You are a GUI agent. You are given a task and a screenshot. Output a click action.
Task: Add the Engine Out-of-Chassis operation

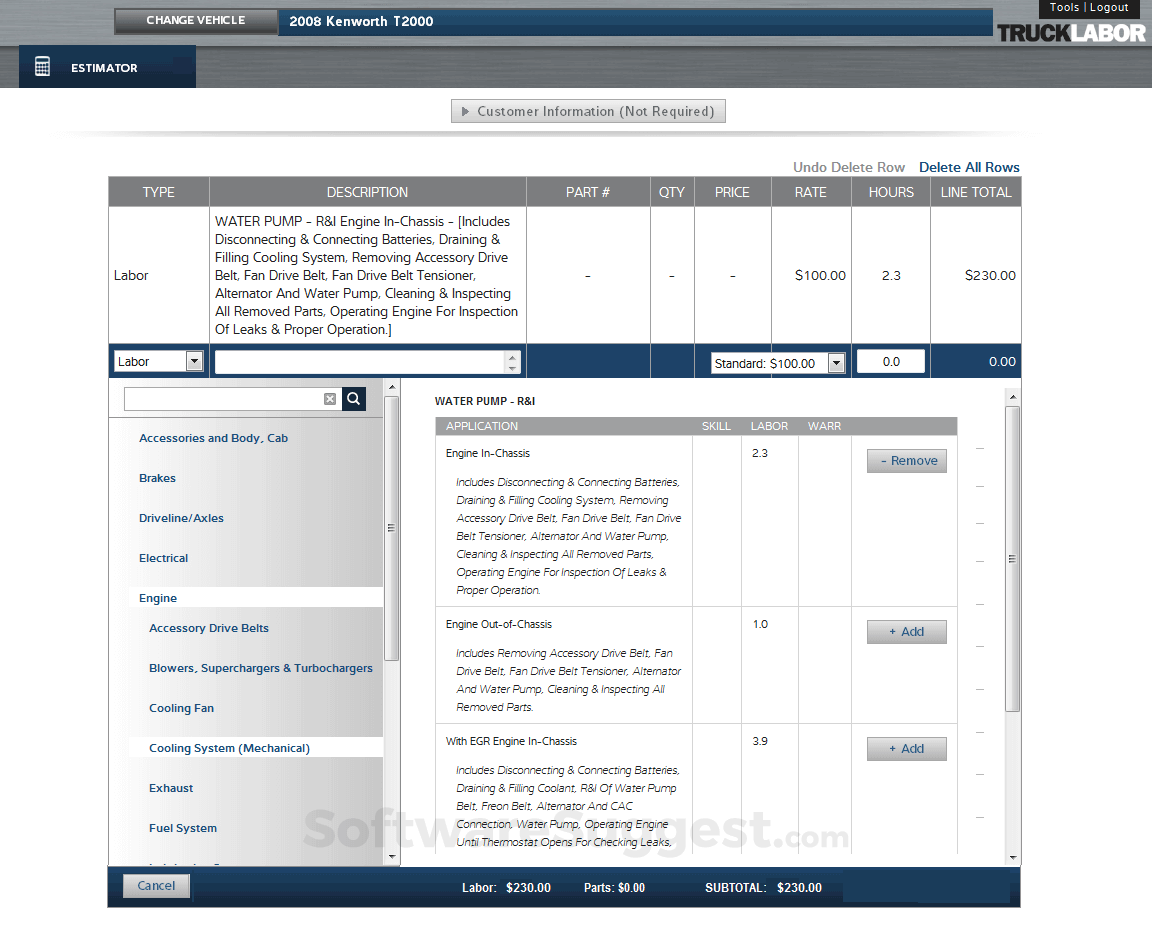pyautogui.click(x=906, y=631)
